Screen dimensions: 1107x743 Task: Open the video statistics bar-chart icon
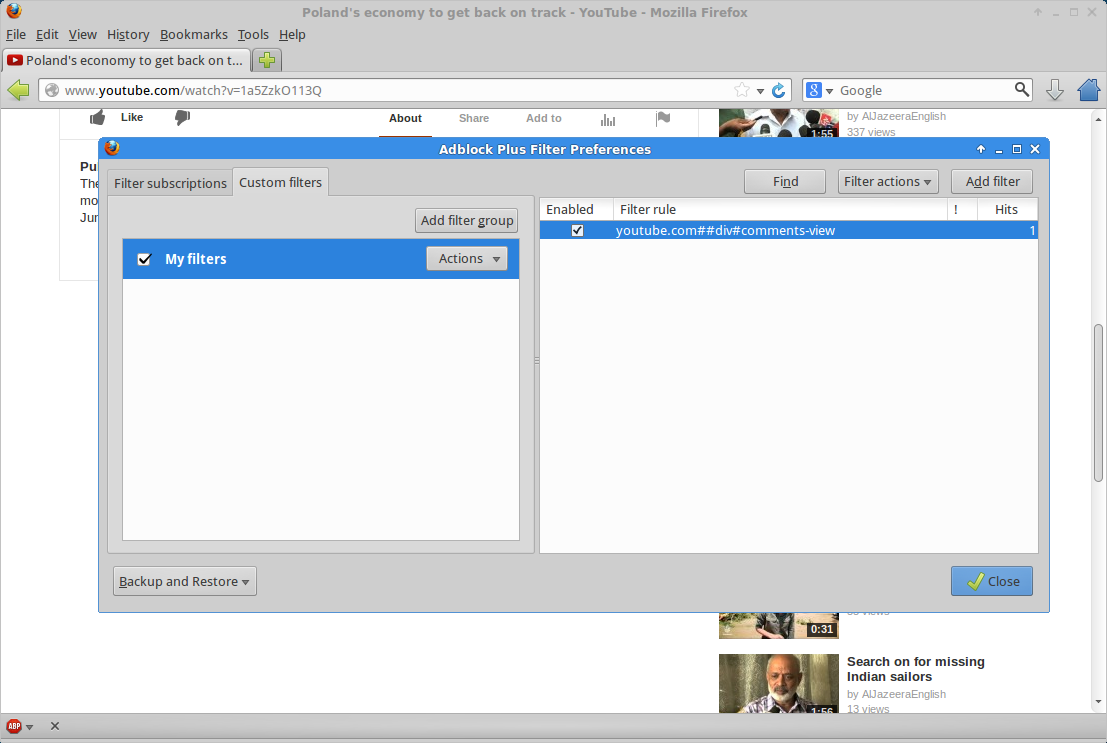point(608,119)
